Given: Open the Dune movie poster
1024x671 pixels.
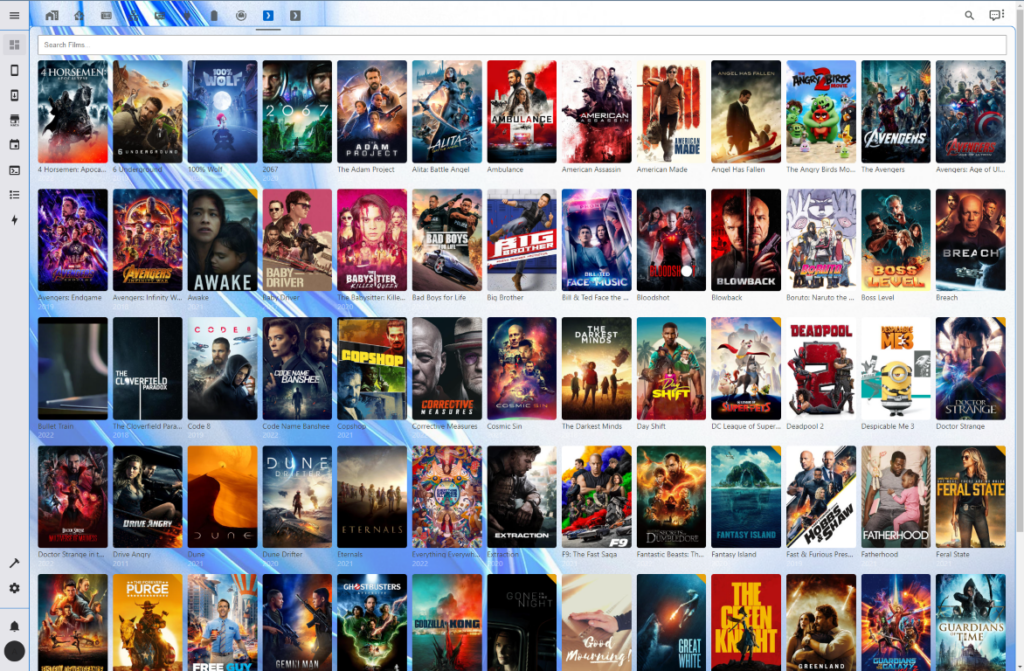Looking at the screenshot, I should [x=222, y=497].
